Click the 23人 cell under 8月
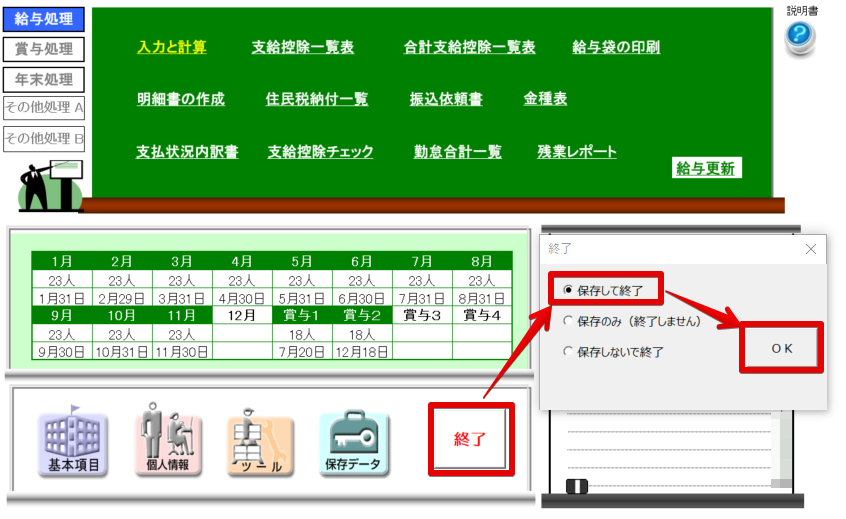The image size is (846, 519). coord(481,281)
